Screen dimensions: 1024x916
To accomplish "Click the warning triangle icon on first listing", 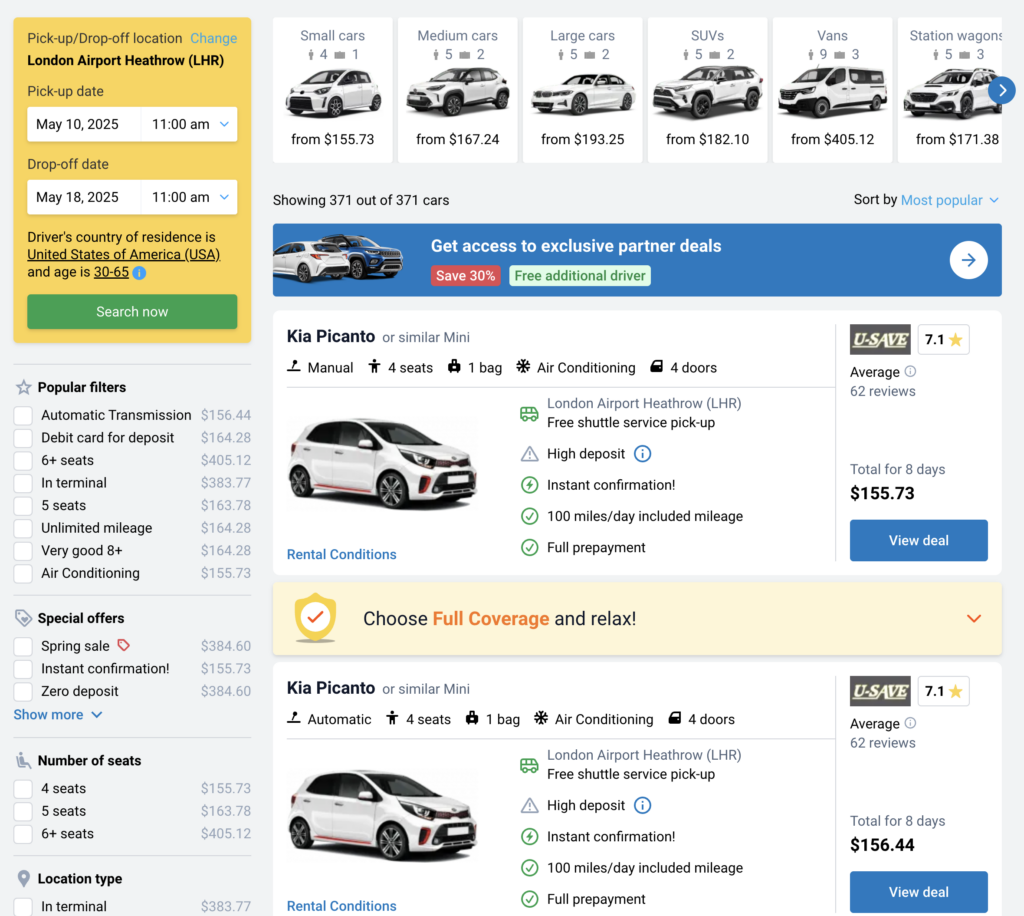I will pos(530,454).
